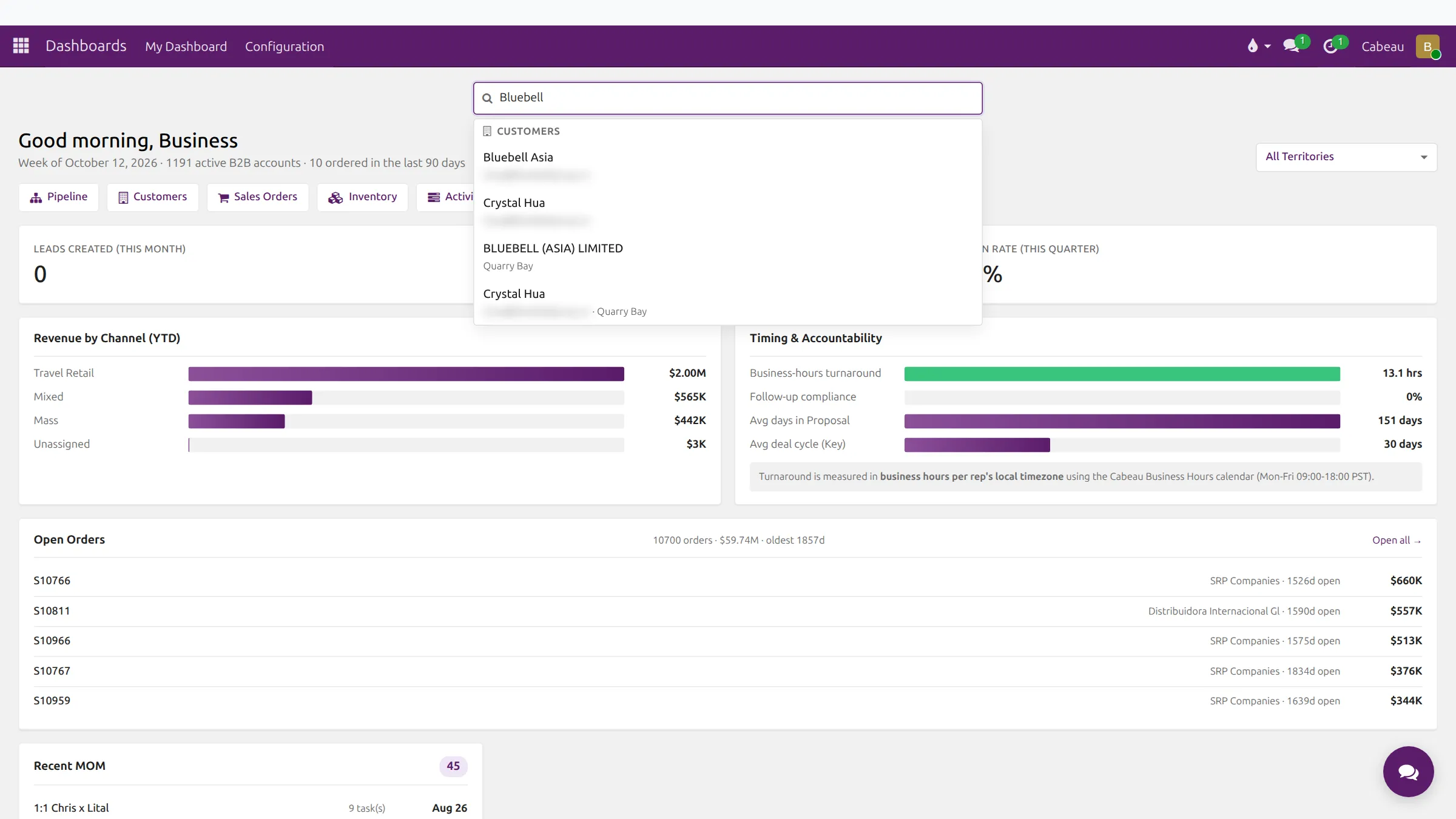Open the conversations chat icon
Screen dimensions: 1456x819
click(1291, 46)
